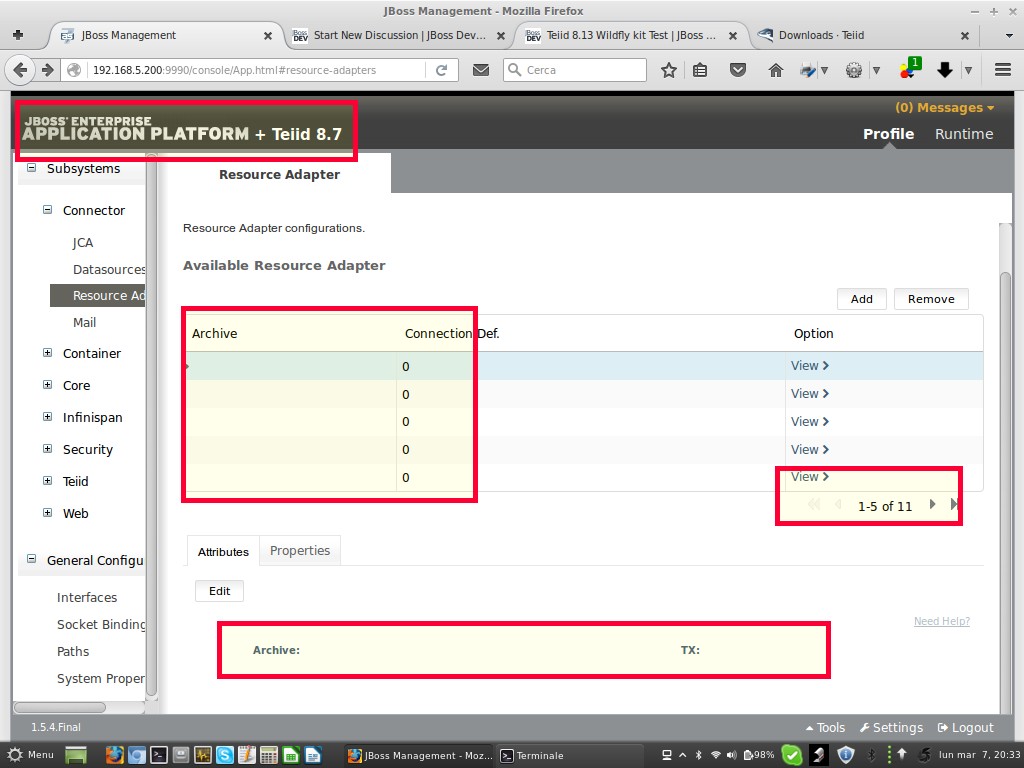List all tabs with the tab-bar arrow

(1009, 35)
